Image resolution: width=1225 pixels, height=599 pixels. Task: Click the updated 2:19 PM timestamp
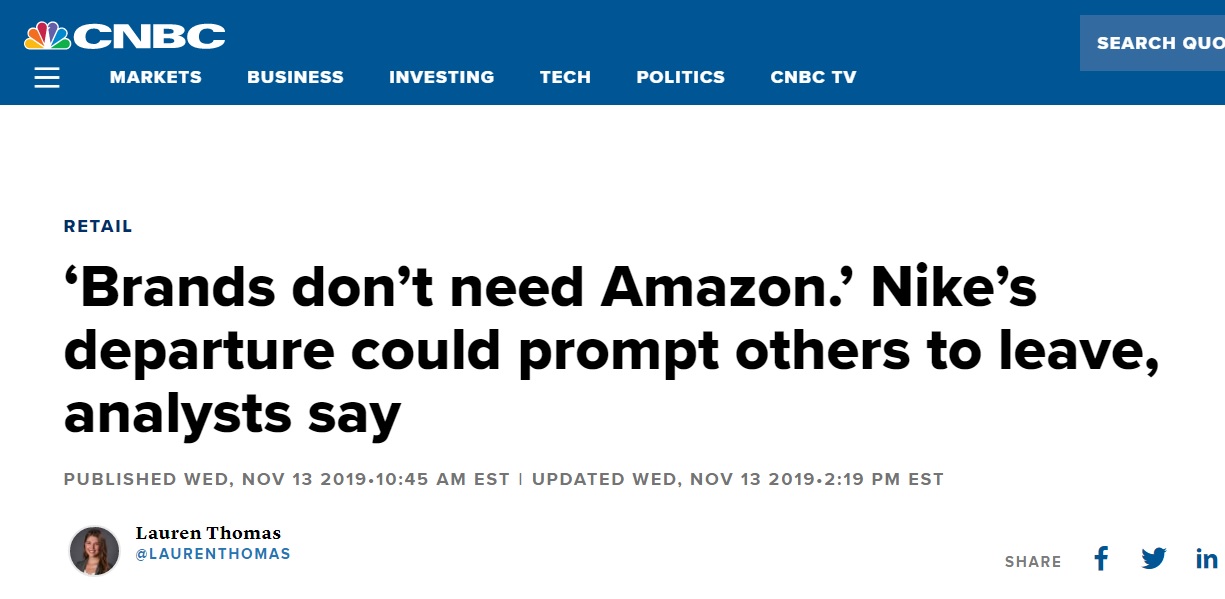click(738, 479)
